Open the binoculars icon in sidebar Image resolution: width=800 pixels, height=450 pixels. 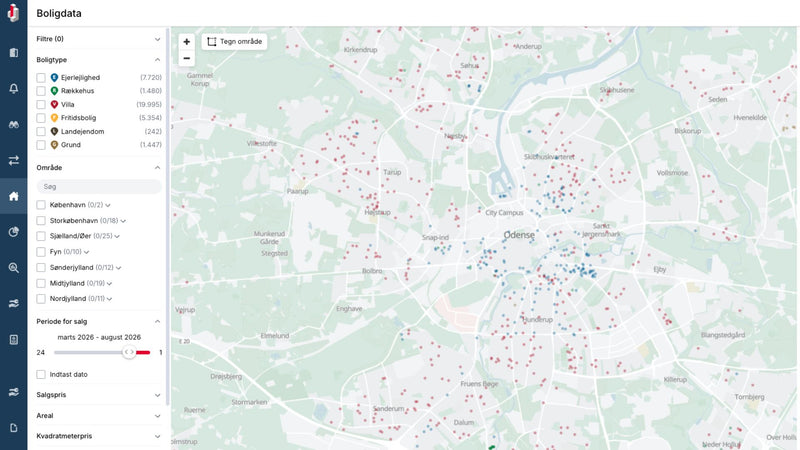point(14,124)
